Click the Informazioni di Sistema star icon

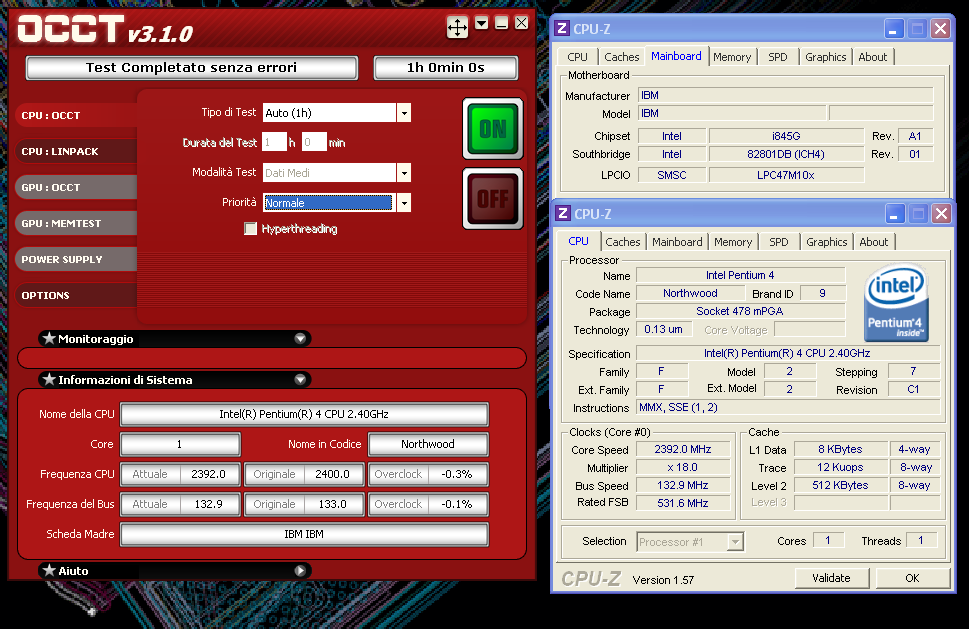coord(49,379)
